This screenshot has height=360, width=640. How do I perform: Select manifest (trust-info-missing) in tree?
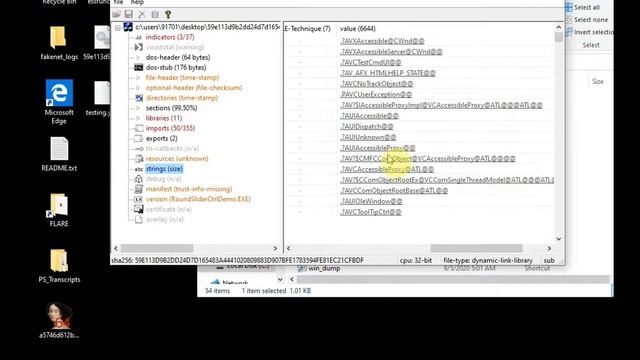coord(189,189)
